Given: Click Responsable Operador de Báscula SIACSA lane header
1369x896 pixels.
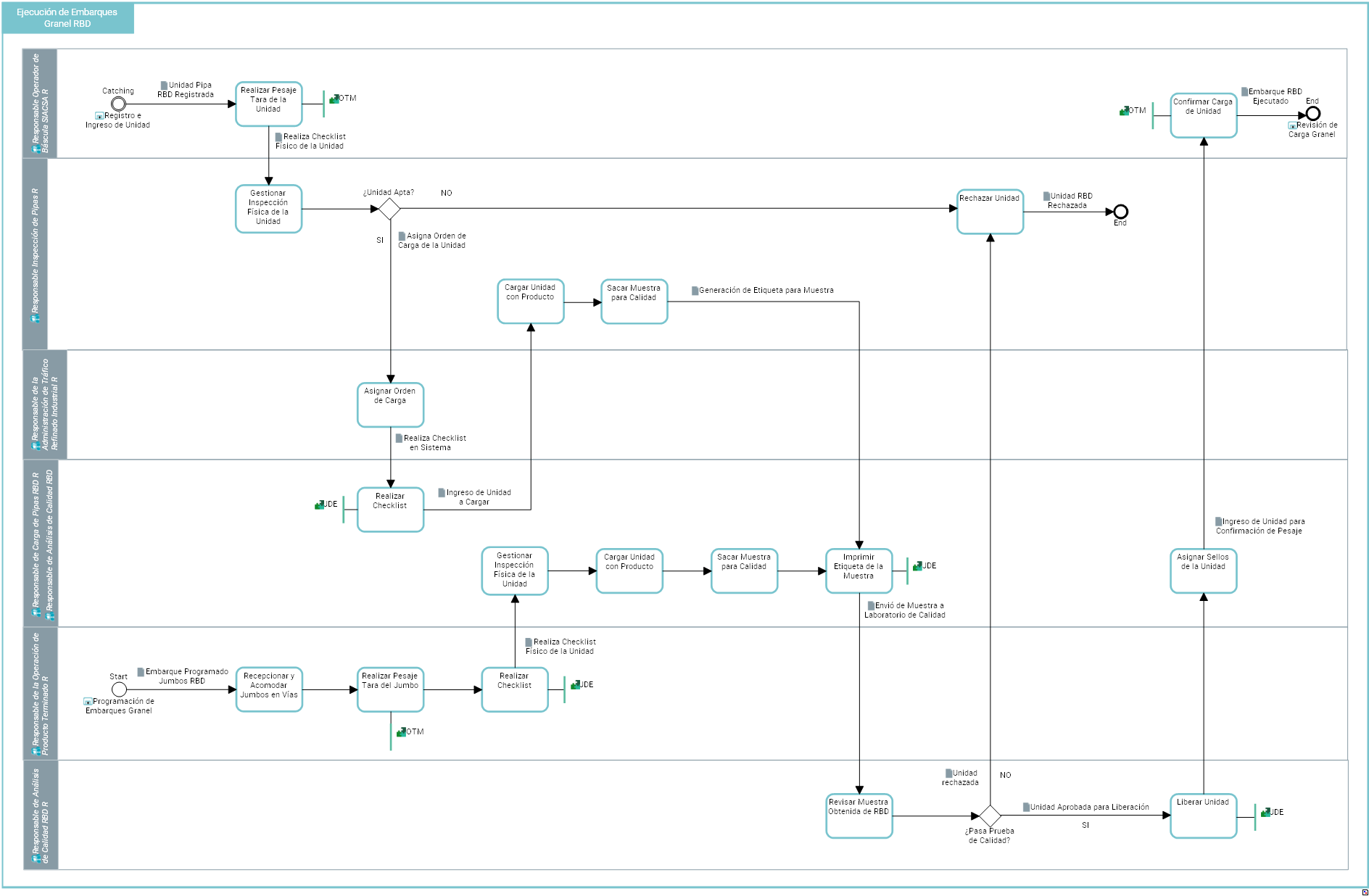Looking at the screenshot, I should 40,104.
